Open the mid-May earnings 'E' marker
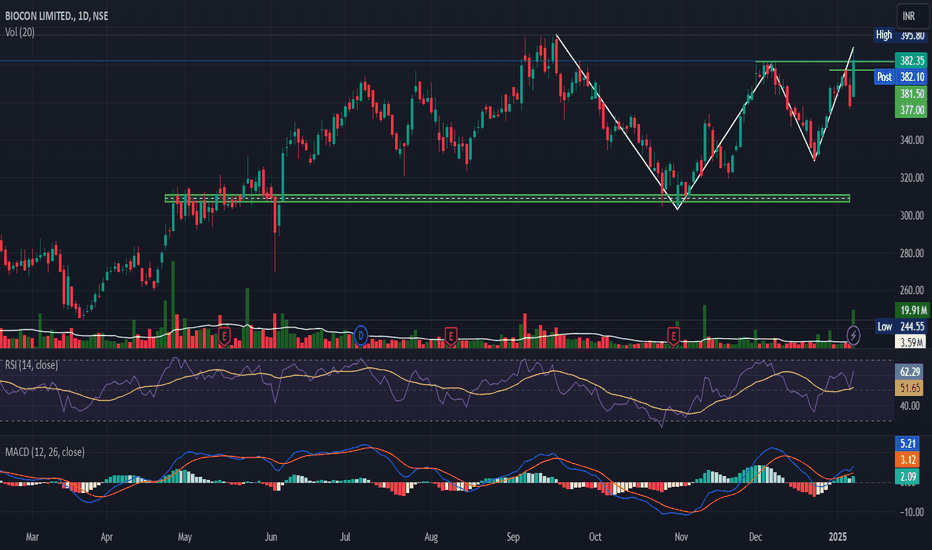Screen dimensions: 932x550 [x=224, y=337]
